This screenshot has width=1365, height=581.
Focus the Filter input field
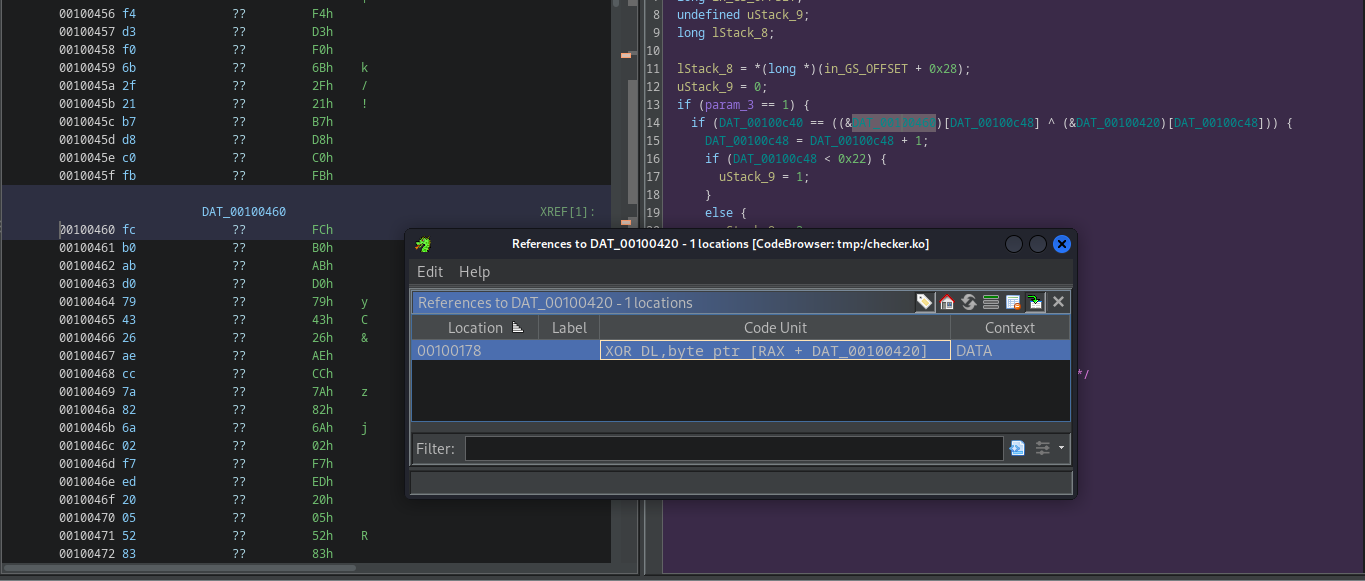(734, 448)
